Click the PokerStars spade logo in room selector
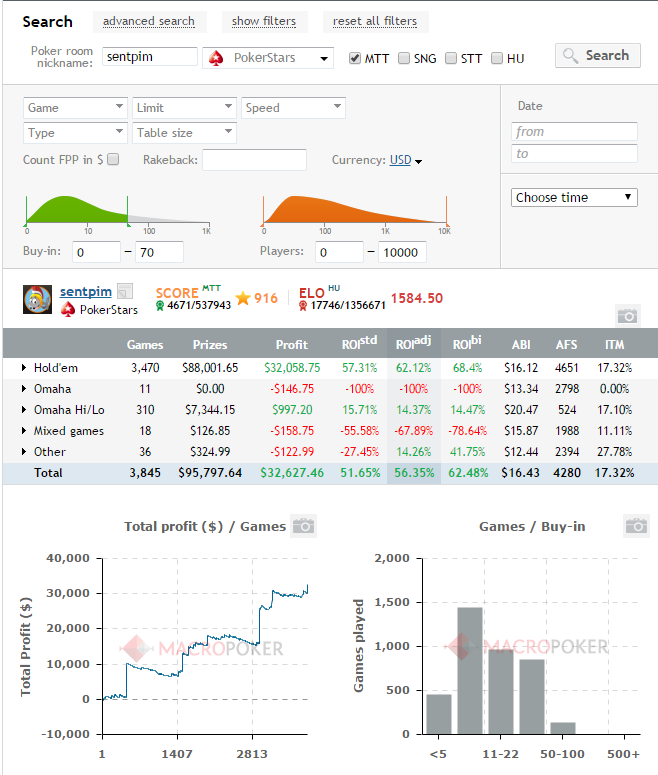 point(216,58)
